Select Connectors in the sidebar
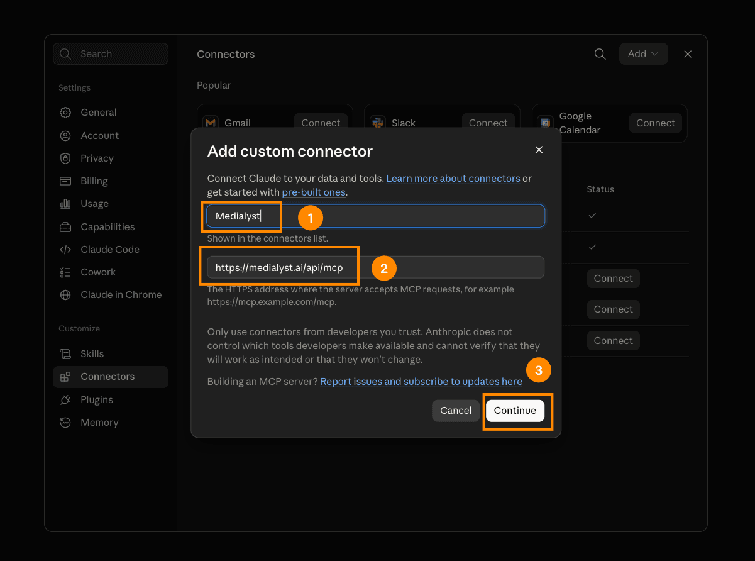 (111, 377)
